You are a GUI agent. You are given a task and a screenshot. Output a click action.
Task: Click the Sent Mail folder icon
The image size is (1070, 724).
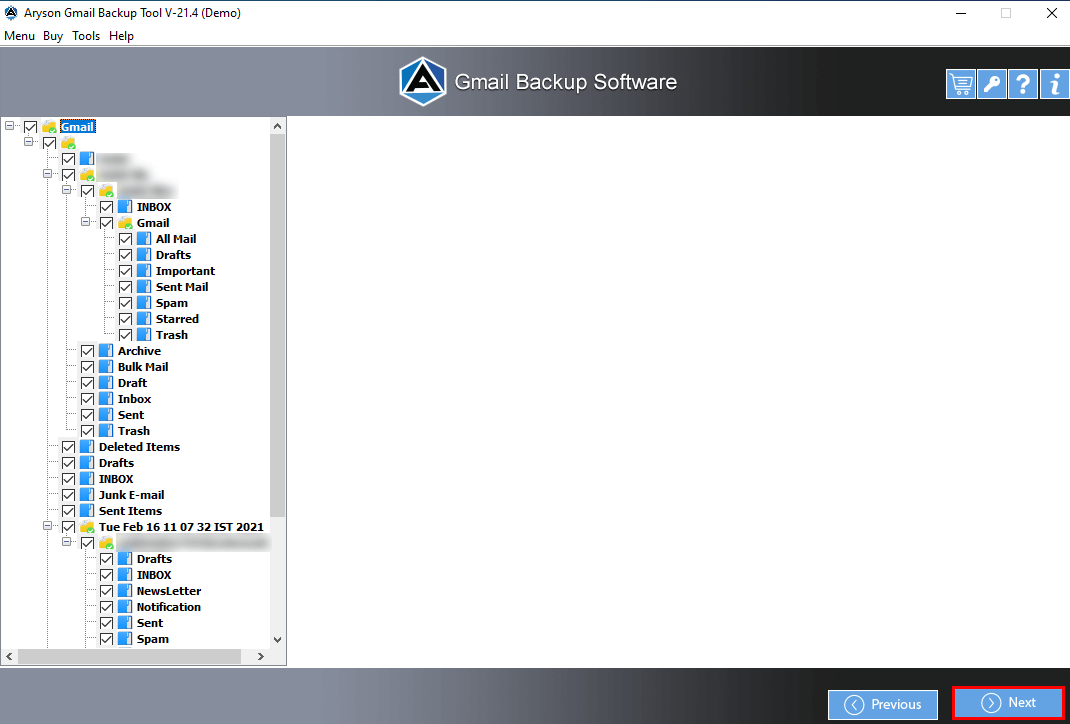144,287
